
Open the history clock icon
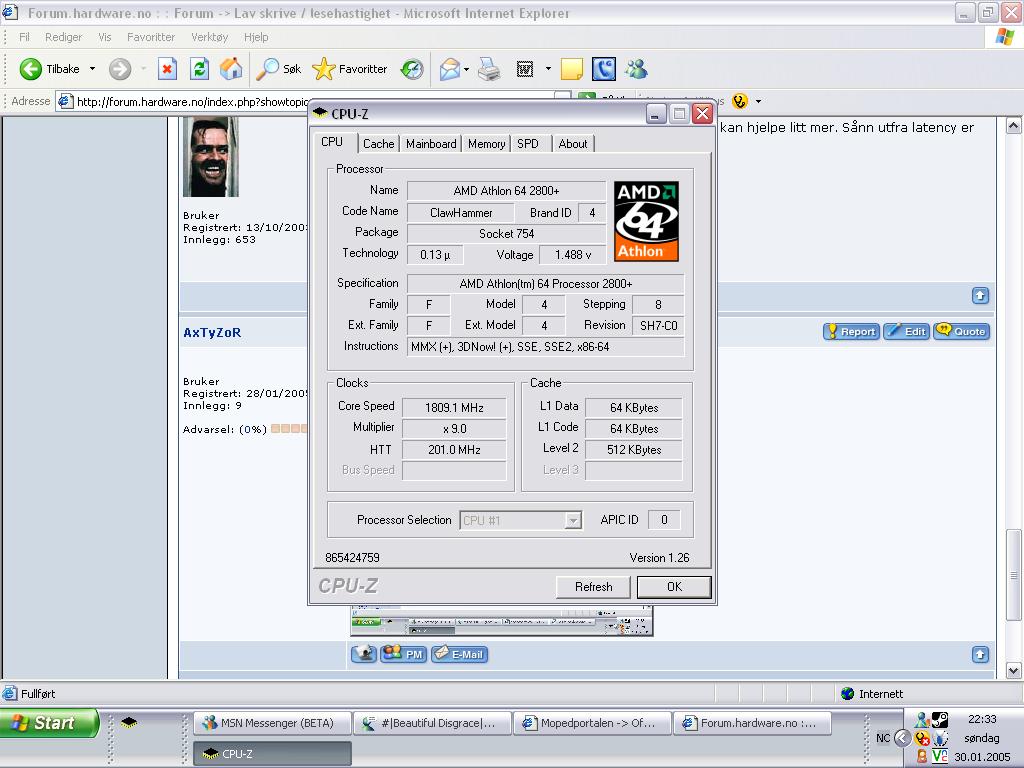(412, 69)
